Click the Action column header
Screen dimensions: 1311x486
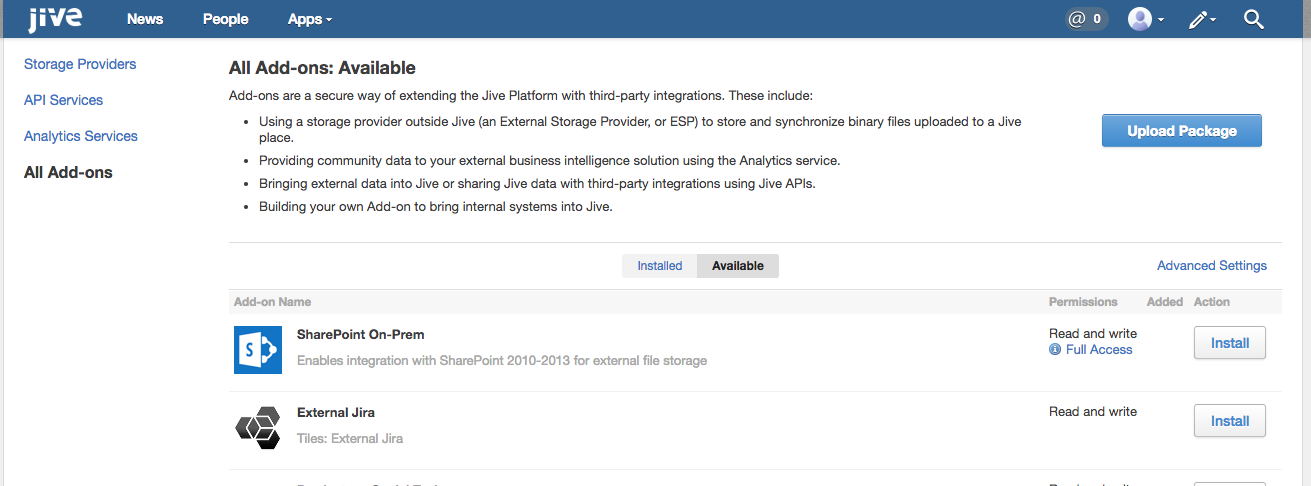pos(1212,302)
